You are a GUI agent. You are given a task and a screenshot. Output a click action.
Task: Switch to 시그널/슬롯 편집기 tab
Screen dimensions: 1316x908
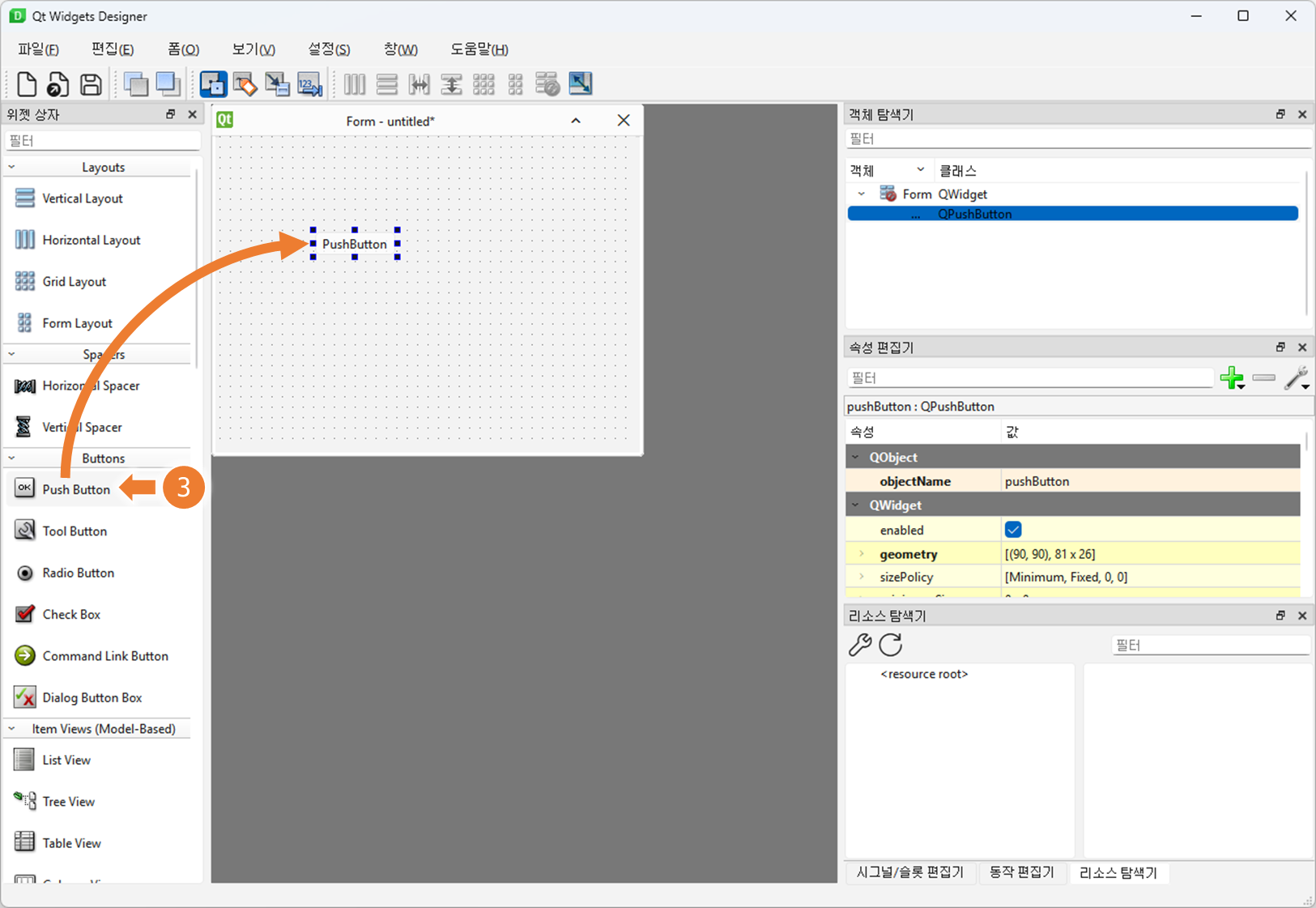(x=910, y=872)
